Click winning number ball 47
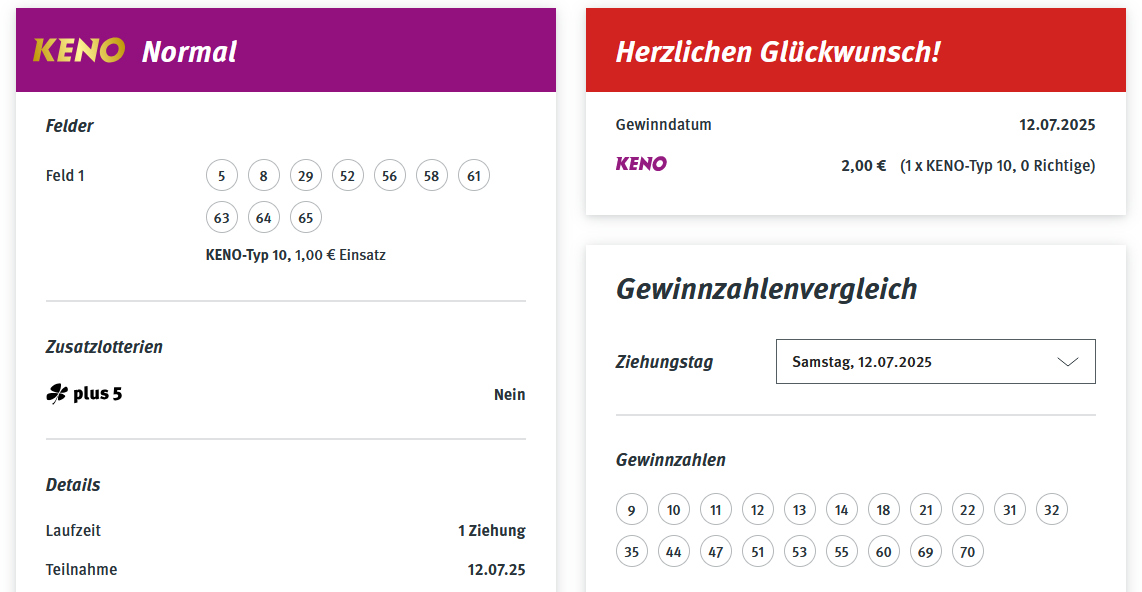Viewport: 1142px width, 592px height. point(716,551)
